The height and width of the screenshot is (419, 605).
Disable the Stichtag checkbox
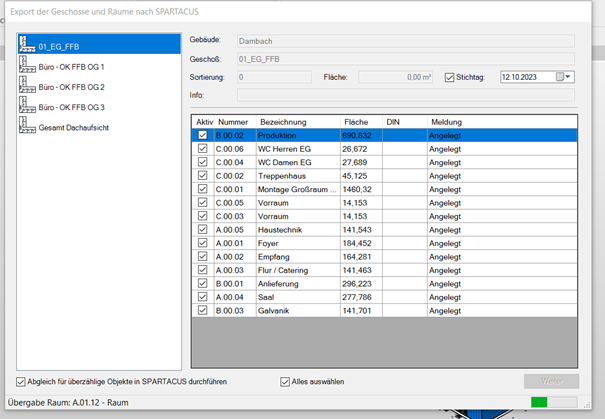[x=449, y=77]
